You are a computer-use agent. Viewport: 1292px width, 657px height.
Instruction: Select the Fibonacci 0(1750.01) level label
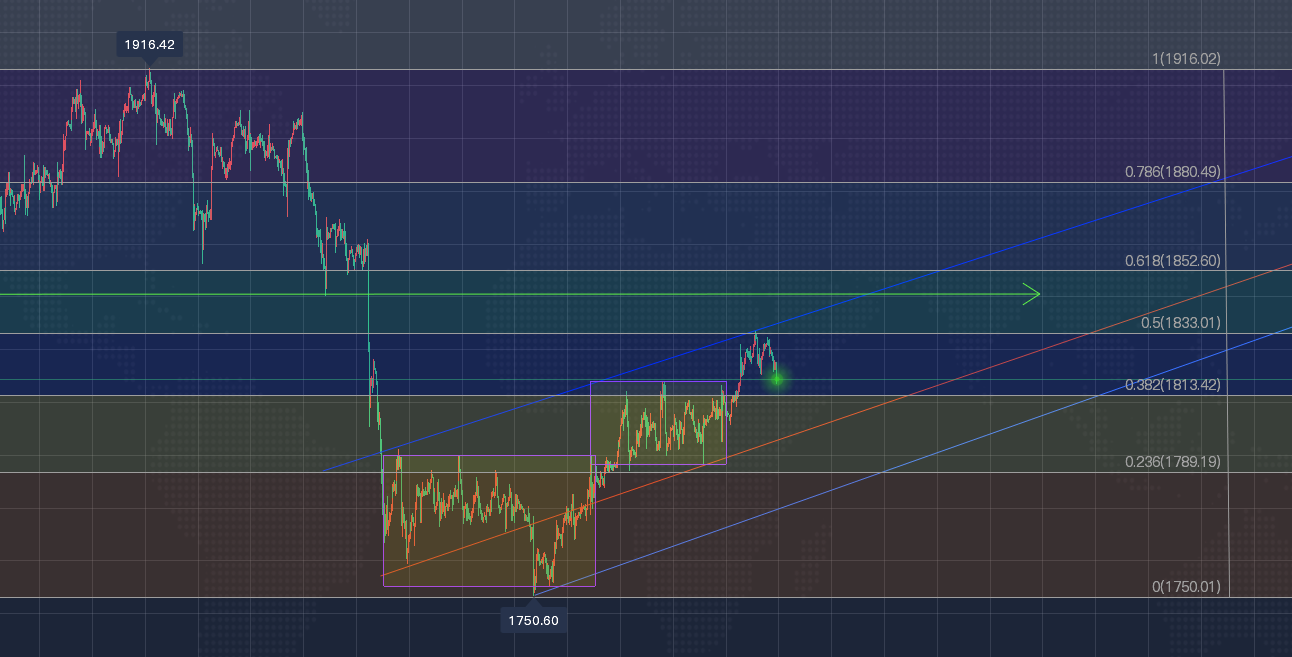click(1186, 587)
